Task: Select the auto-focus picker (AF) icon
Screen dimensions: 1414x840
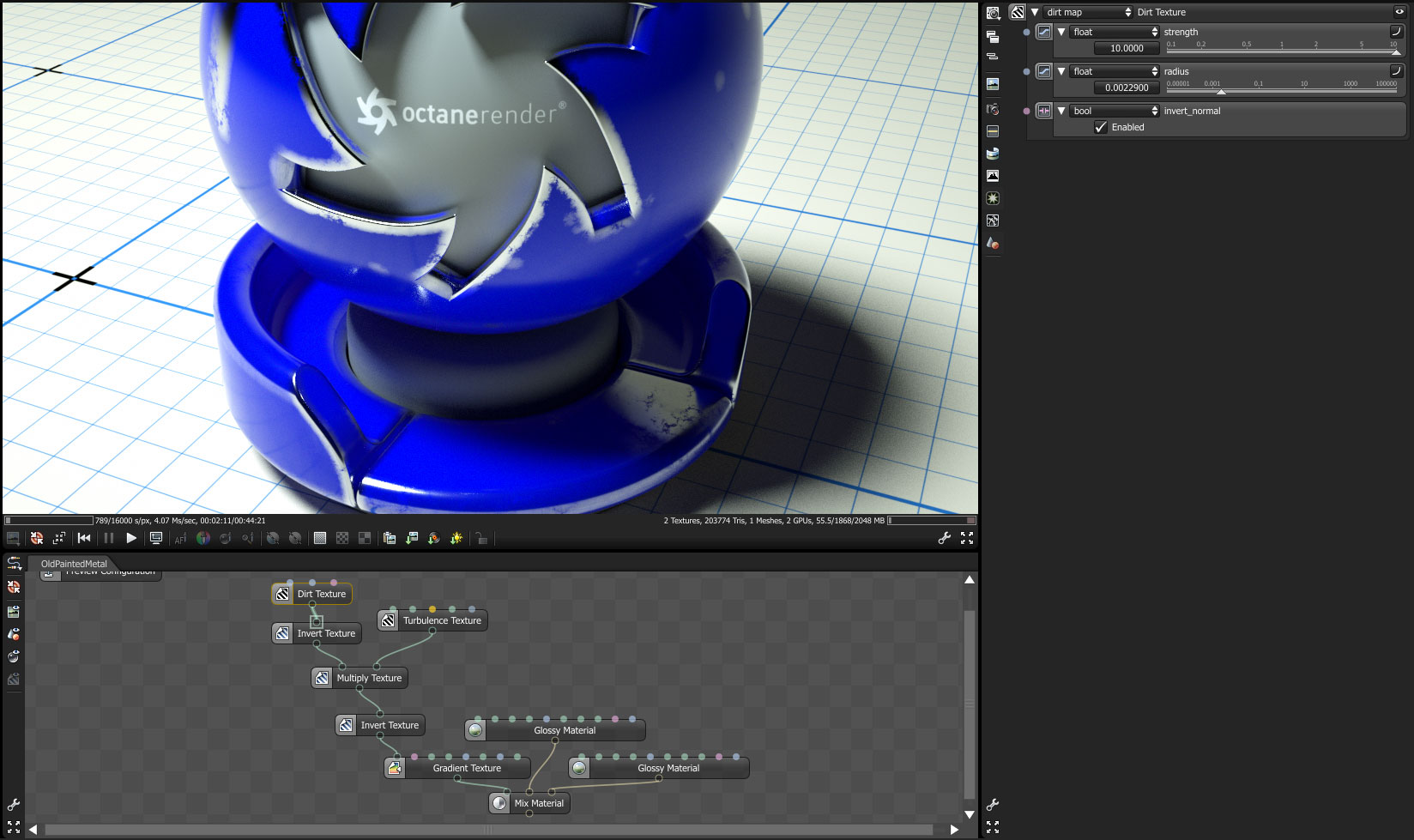Action: (180, 538)
